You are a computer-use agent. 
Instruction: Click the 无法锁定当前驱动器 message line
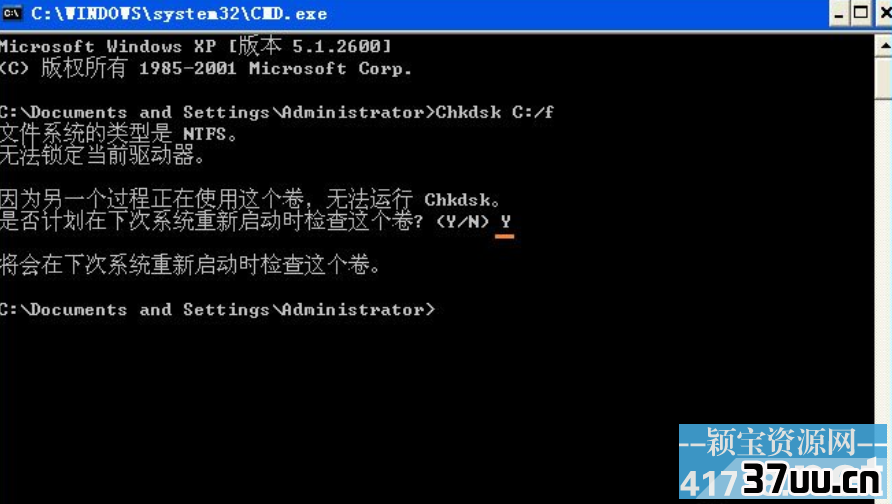102,155
